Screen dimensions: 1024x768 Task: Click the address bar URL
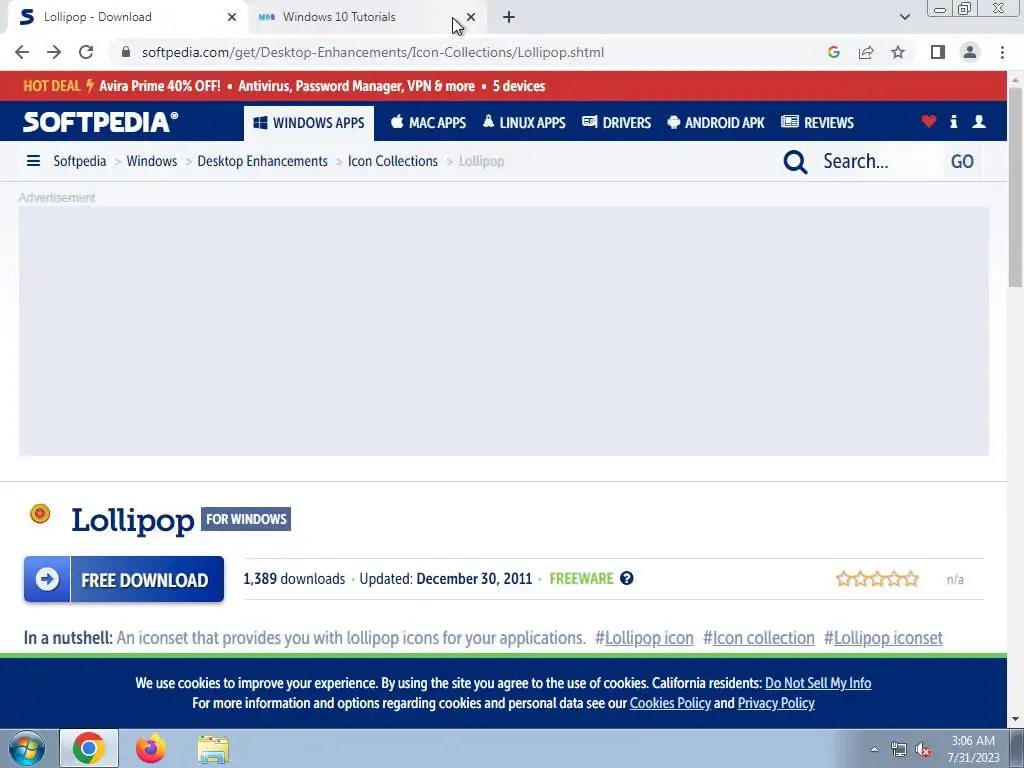(372, 52)
